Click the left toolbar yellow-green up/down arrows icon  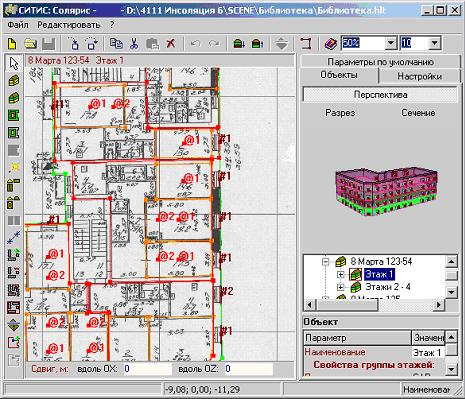(14, 325)
